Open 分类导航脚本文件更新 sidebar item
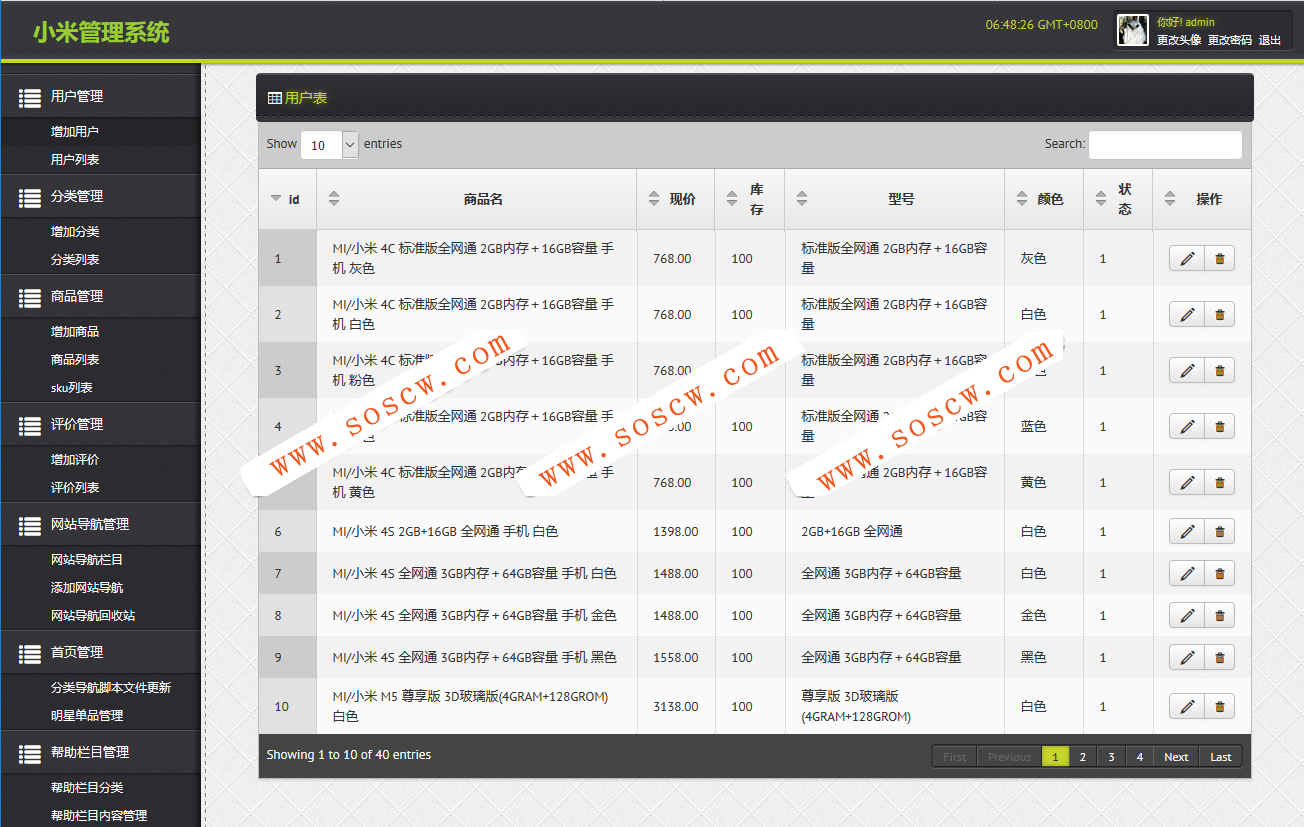 pyautogui.click(x=111, y=688)
